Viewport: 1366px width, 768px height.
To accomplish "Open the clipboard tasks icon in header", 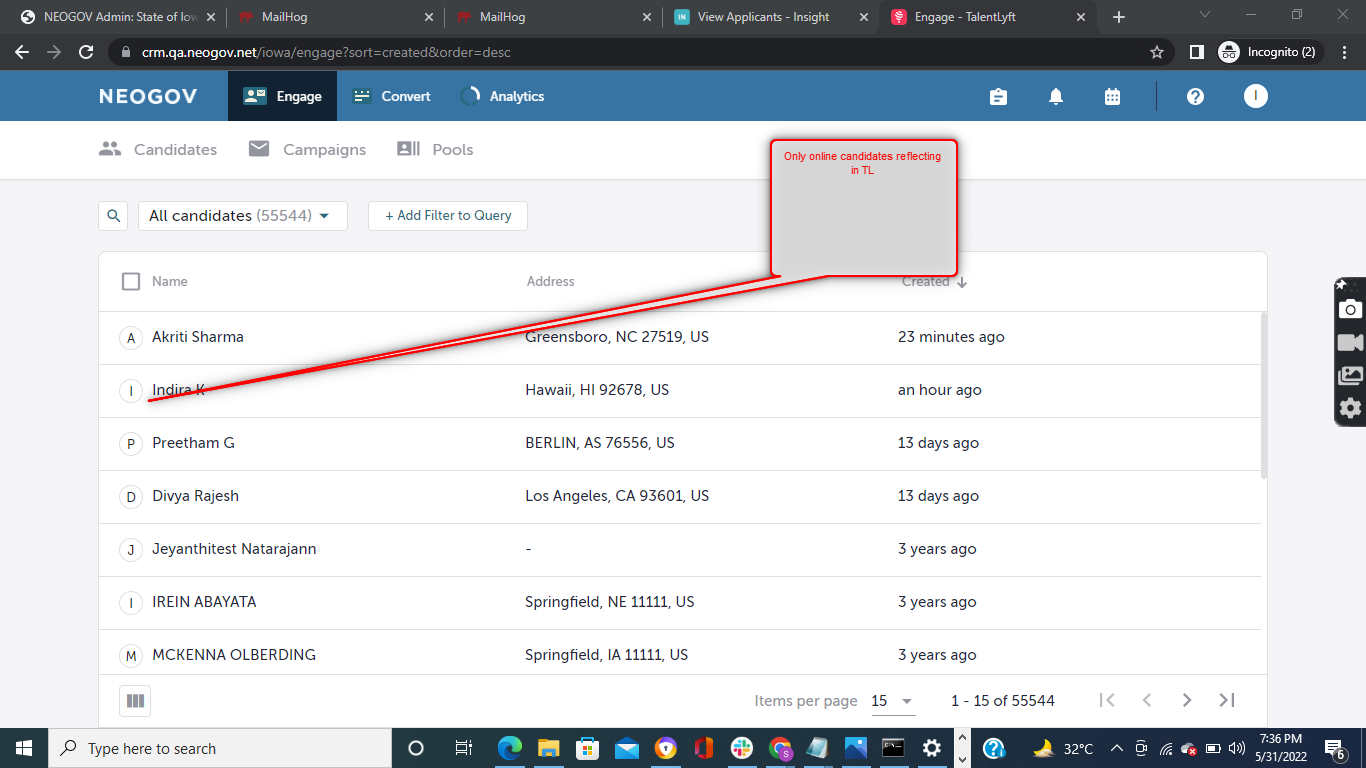I will [998, 97].
